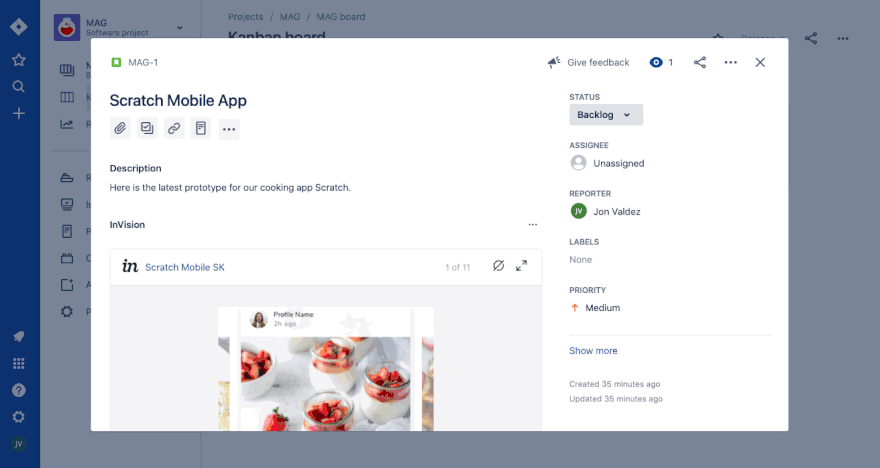Open settings gear in global sidebar

(19, 417)
